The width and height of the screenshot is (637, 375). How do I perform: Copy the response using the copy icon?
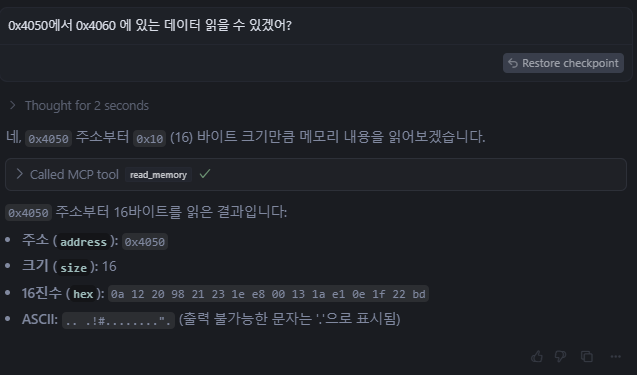click(x=587, y=356)
